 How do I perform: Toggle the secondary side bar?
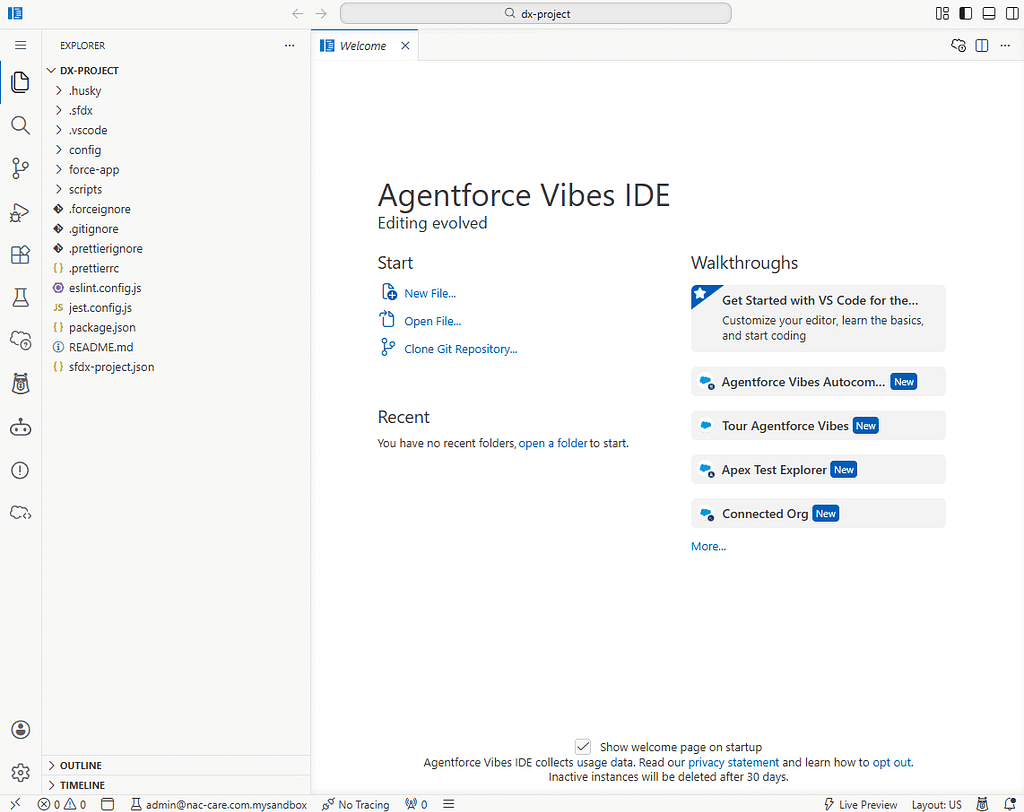tap(1012, 14)
